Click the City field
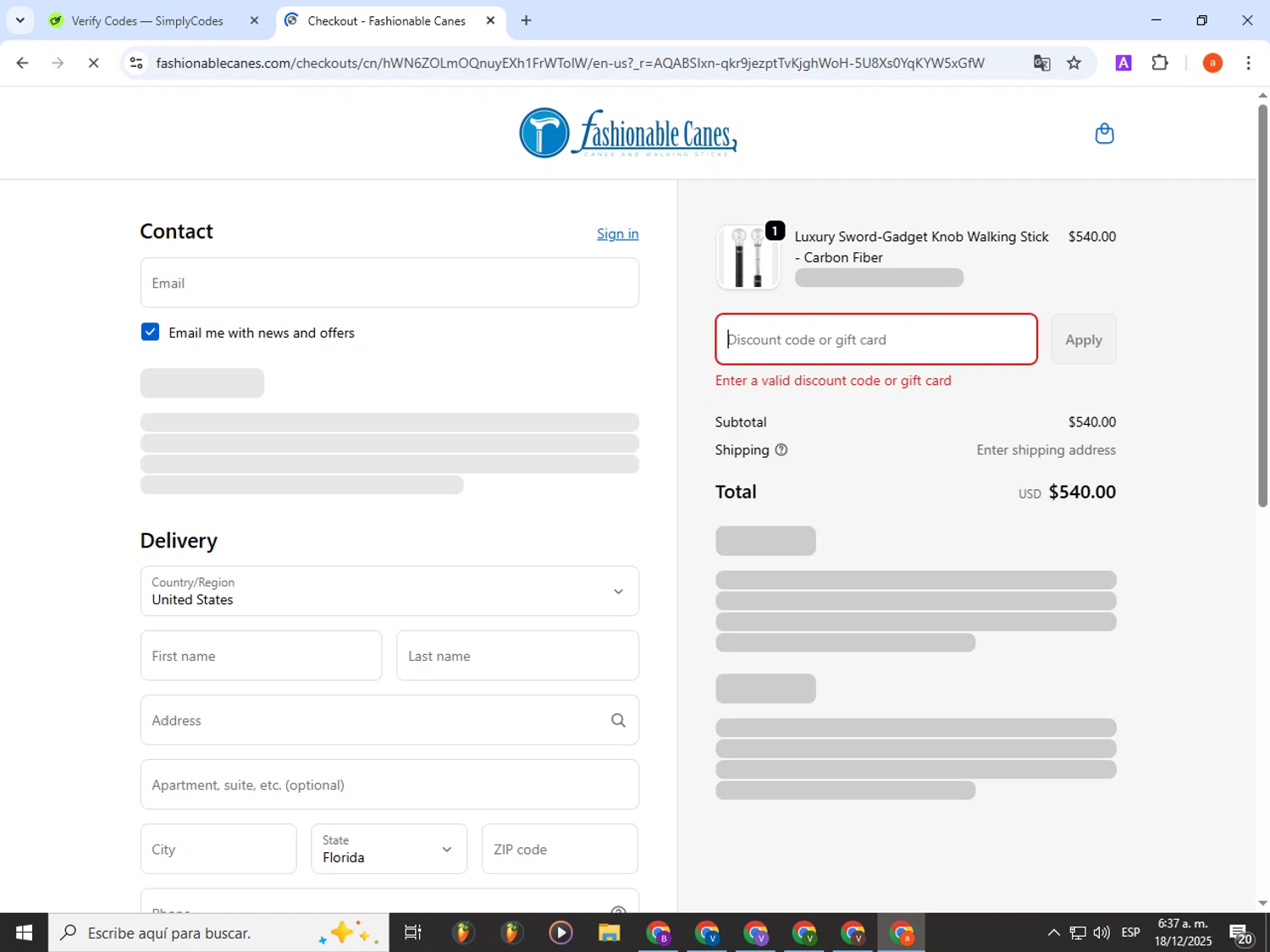 (x=218, y=849)
